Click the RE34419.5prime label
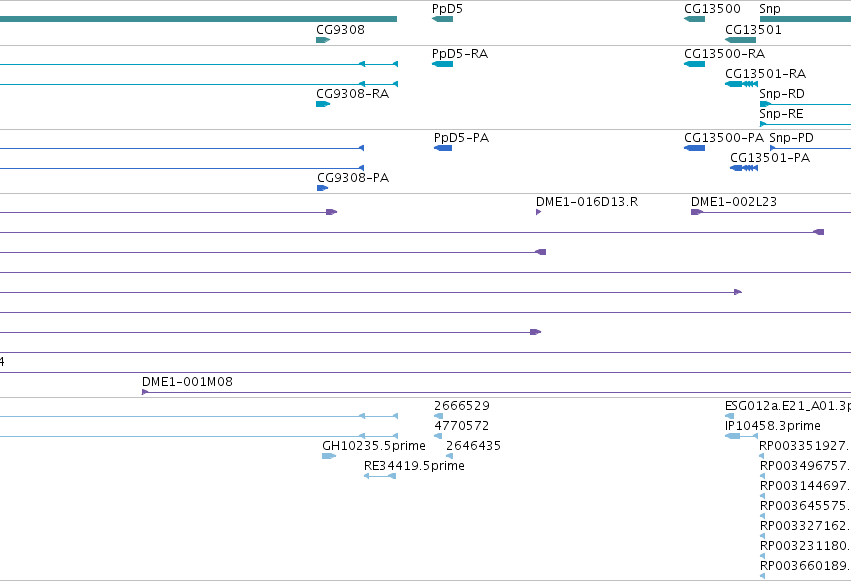Screen dimensions: 851x581 click(414, 466)
